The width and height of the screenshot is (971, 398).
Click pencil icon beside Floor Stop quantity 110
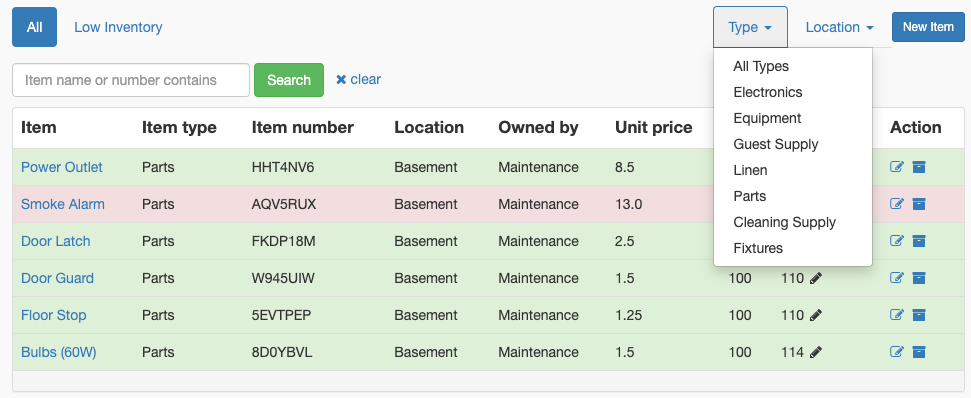pyautogui.click(x=816, y=315)
